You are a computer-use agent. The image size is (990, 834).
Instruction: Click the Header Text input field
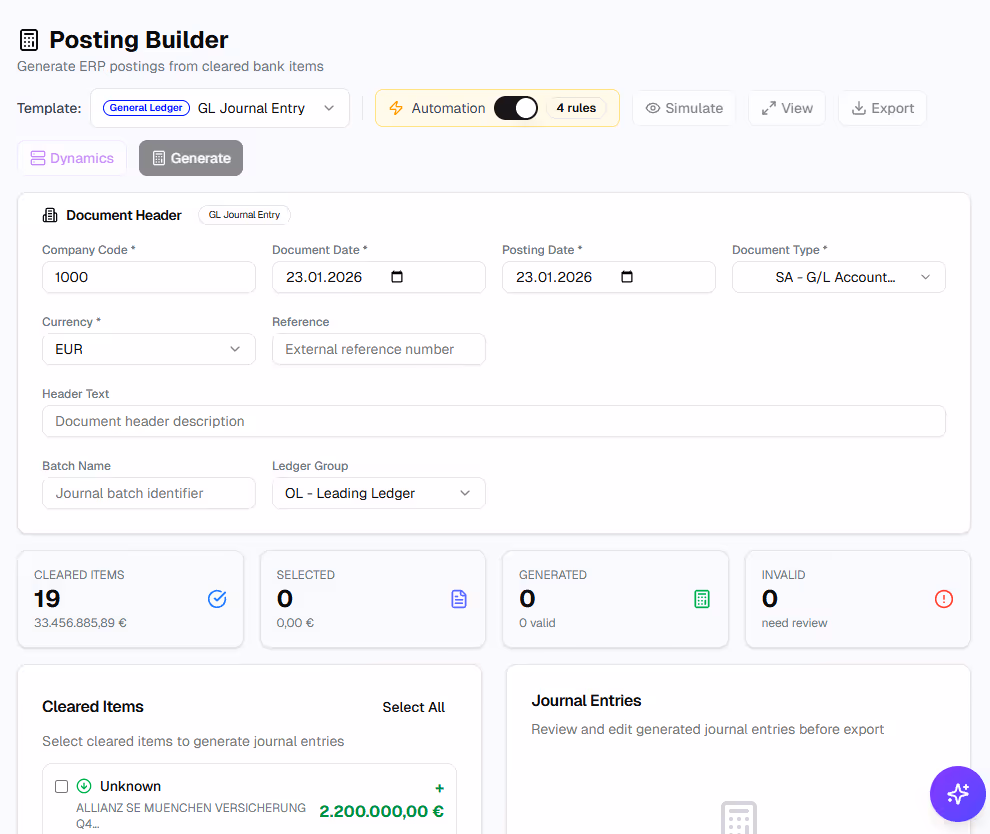[493, 421]
